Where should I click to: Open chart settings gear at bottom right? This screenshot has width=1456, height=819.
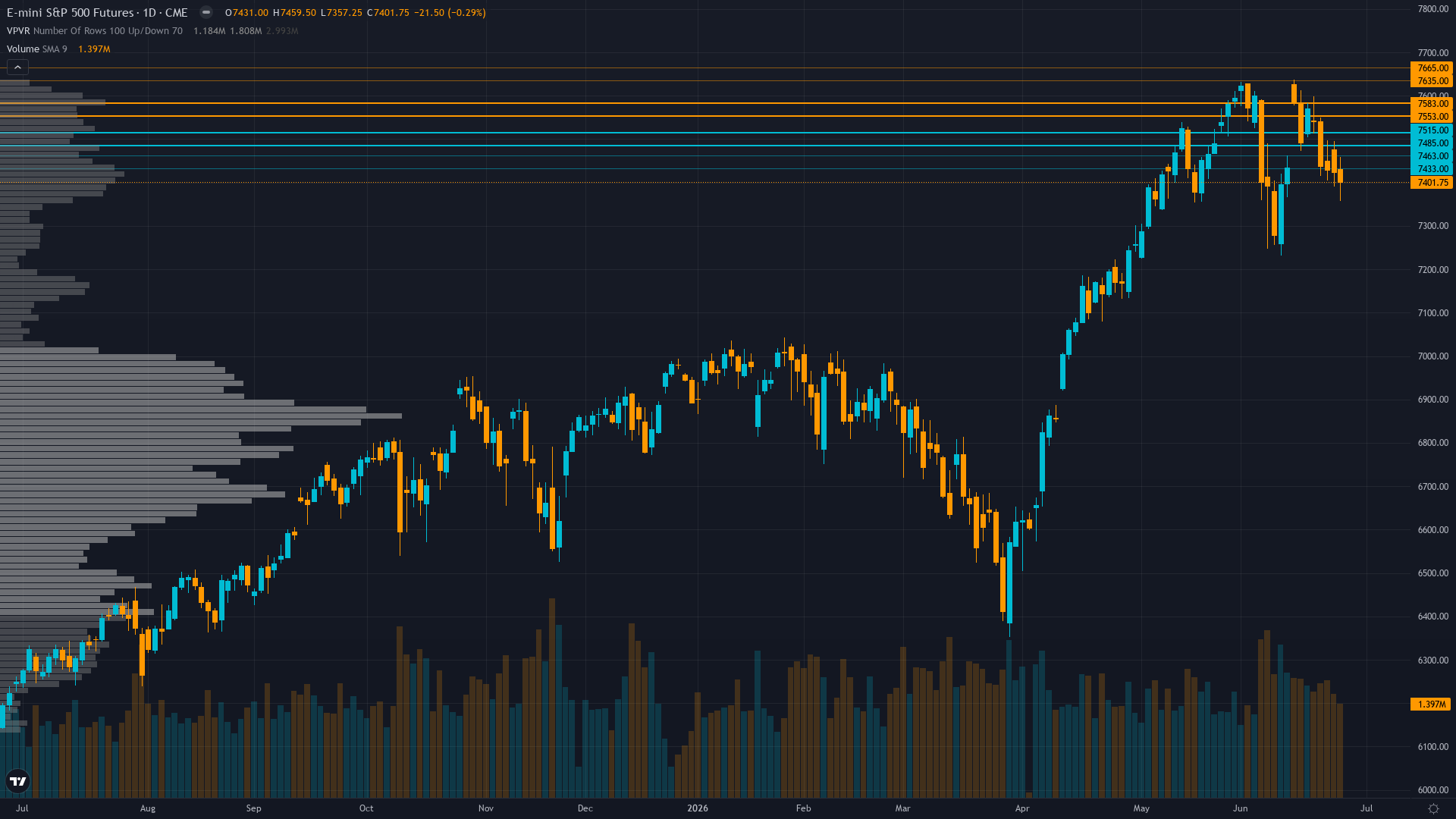pos(1433,808)
